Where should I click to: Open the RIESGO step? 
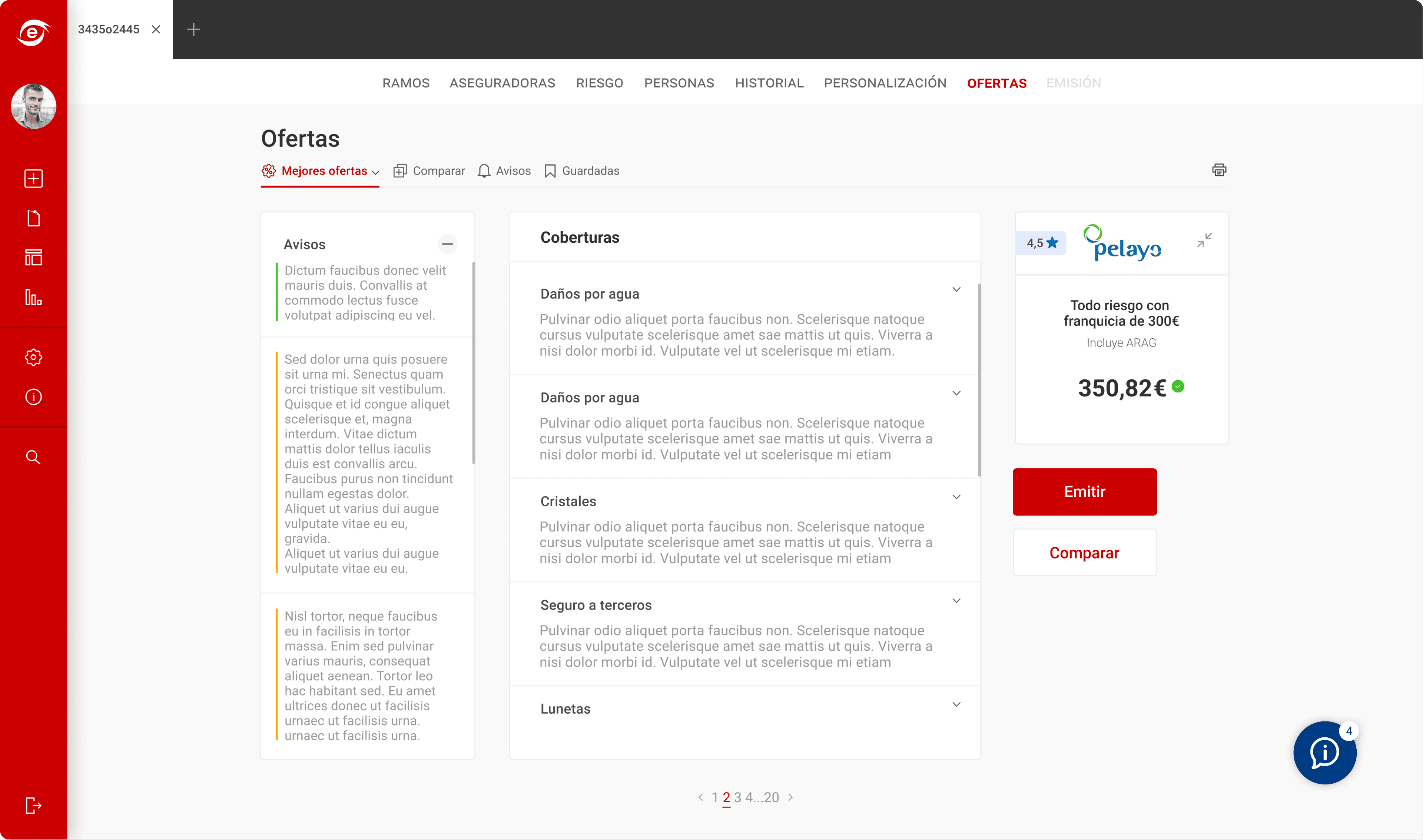point(600,83)
